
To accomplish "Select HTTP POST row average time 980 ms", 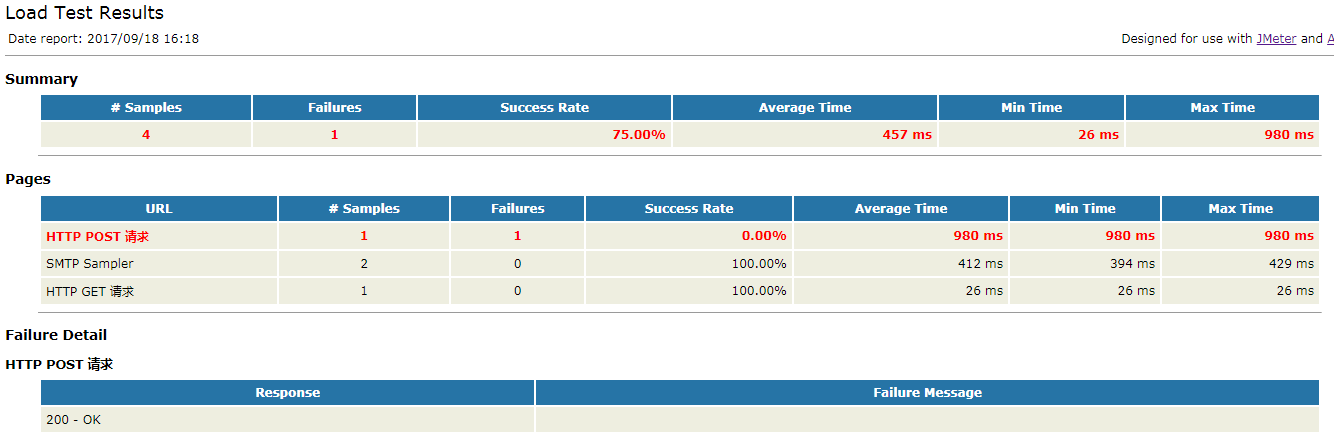I will point(978,236).
